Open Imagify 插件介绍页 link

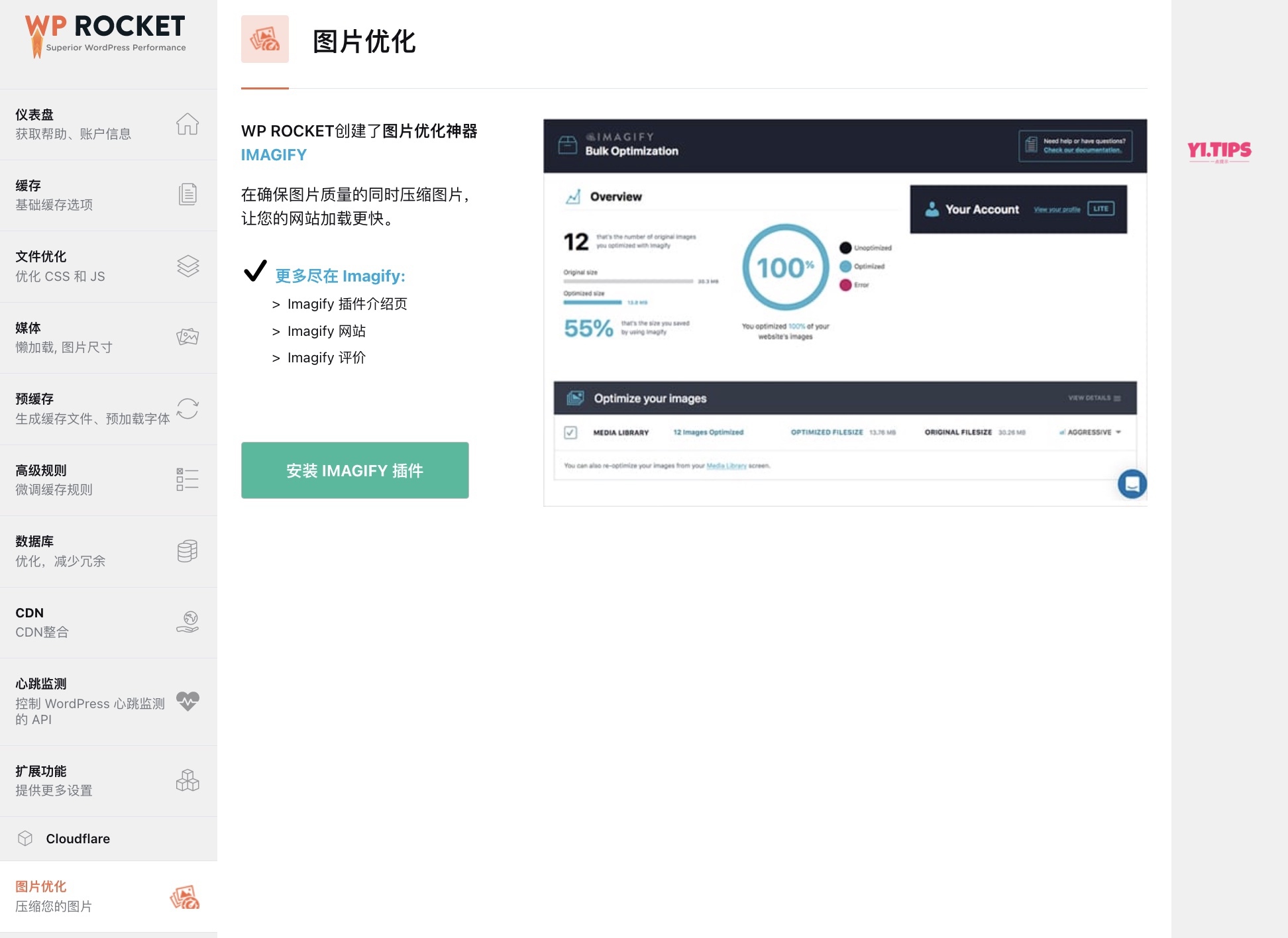click(x=347, y=304)
